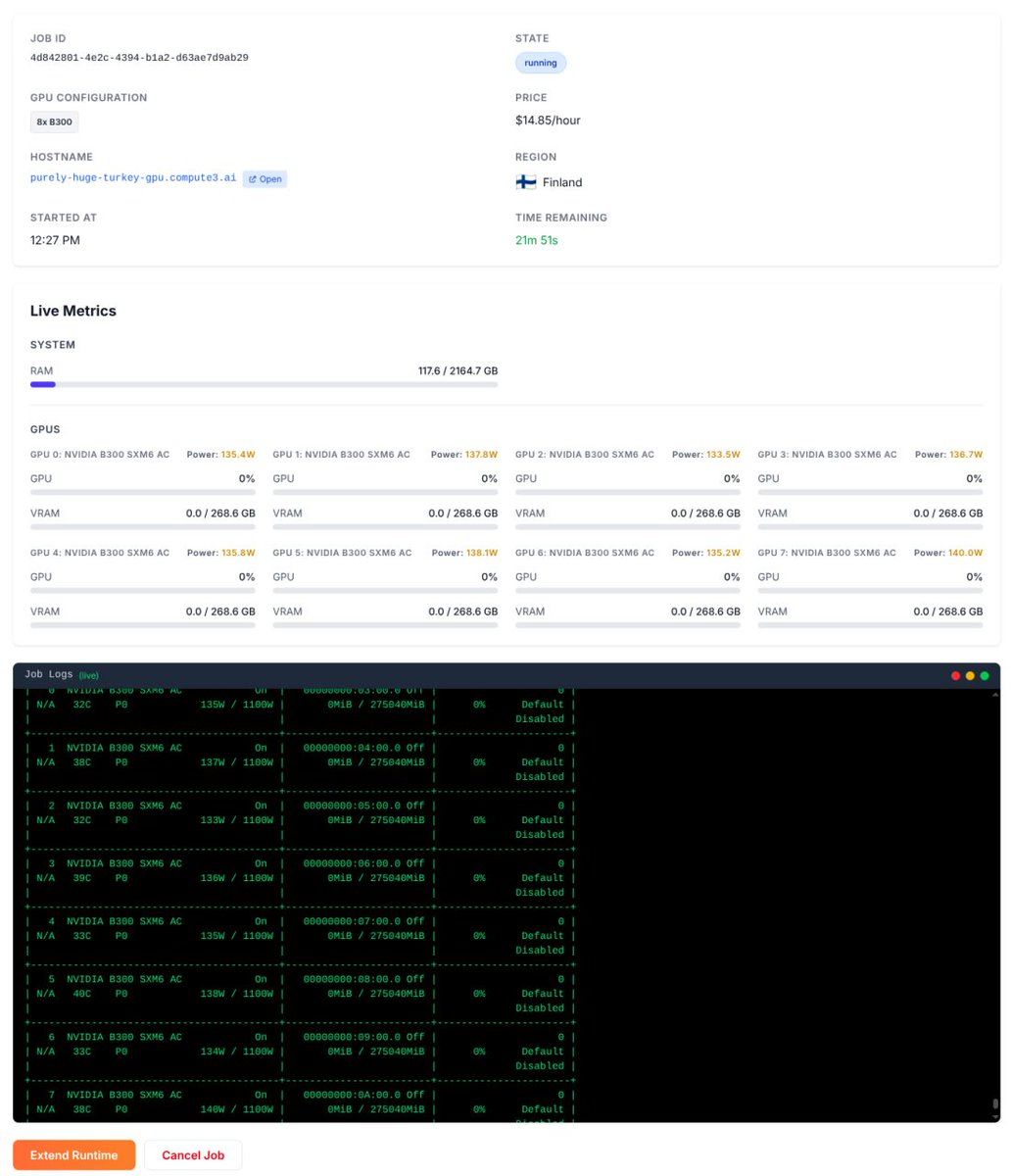The height and width of the screenshot is (1176, 1012).
Task: Click the 117.6 / 2164.7 GB RAM value
Action: point(458,371)
